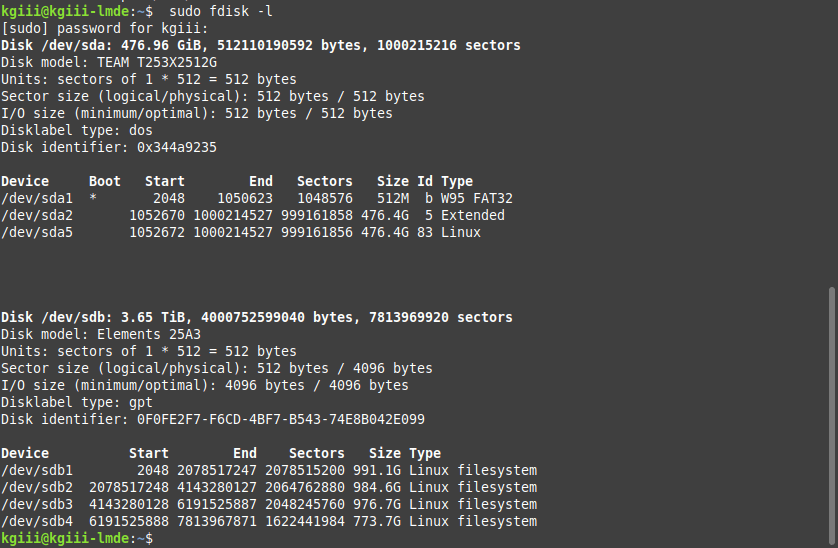This screenshot has width=838, height=548.
Task: Click the final command prompt line at bottom
Action: pos(77,538)
